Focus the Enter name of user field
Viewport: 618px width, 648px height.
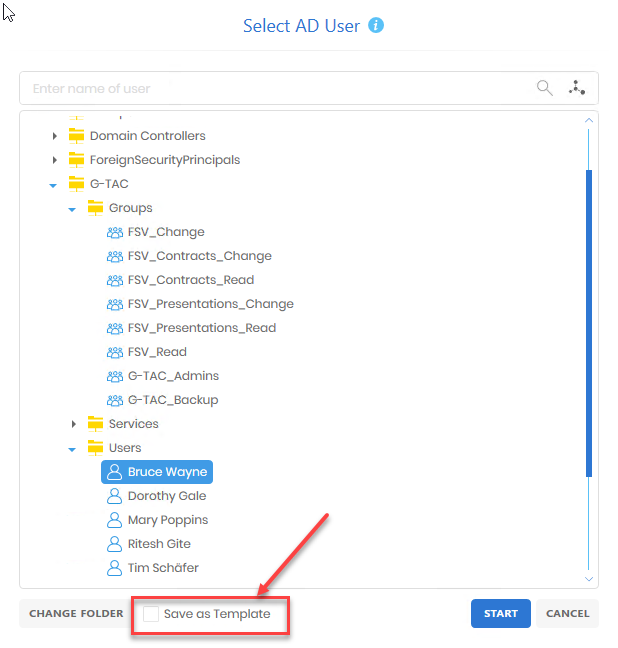click(270, 88)
